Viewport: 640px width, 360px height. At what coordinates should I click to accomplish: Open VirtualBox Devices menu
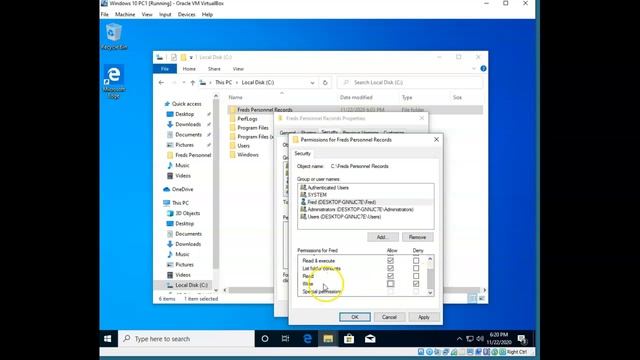[x=187, y=14]
